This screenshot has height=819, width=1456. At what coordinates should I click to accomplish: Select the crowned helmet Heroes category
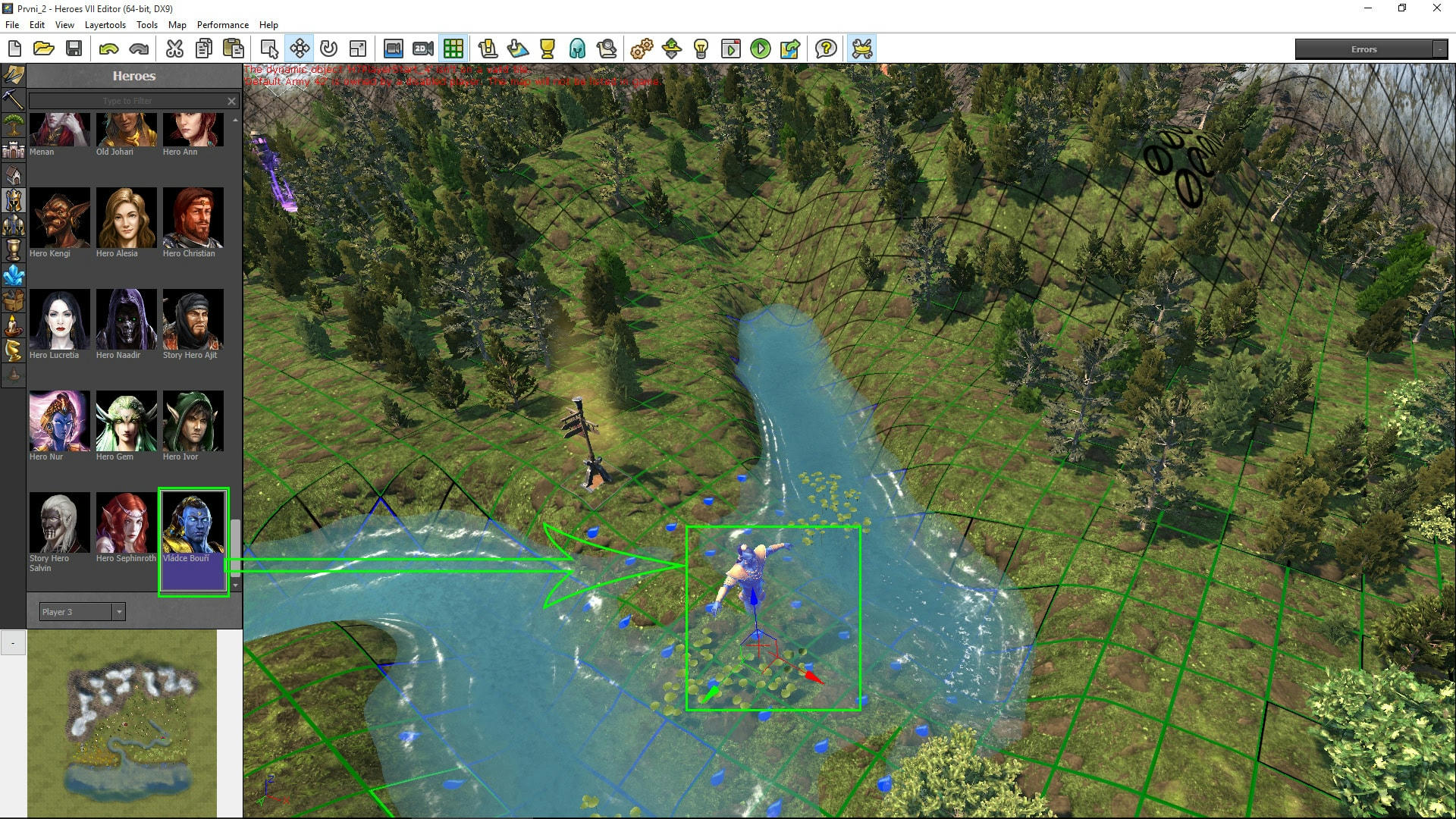pyautogui.click(x=14, y=200)
